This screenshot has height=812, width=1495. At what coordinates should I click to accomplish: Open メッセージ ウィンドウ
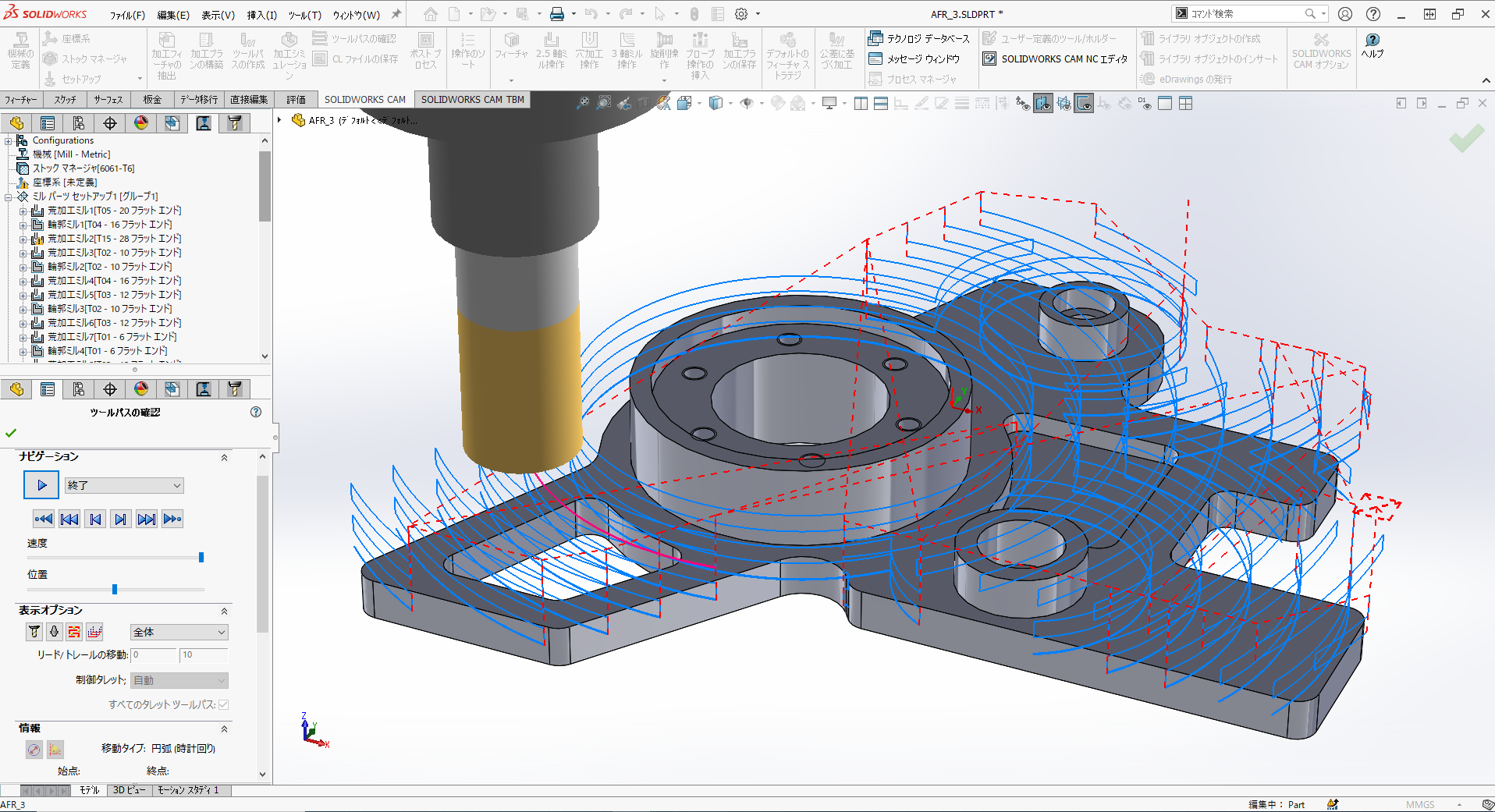point(914,59)
